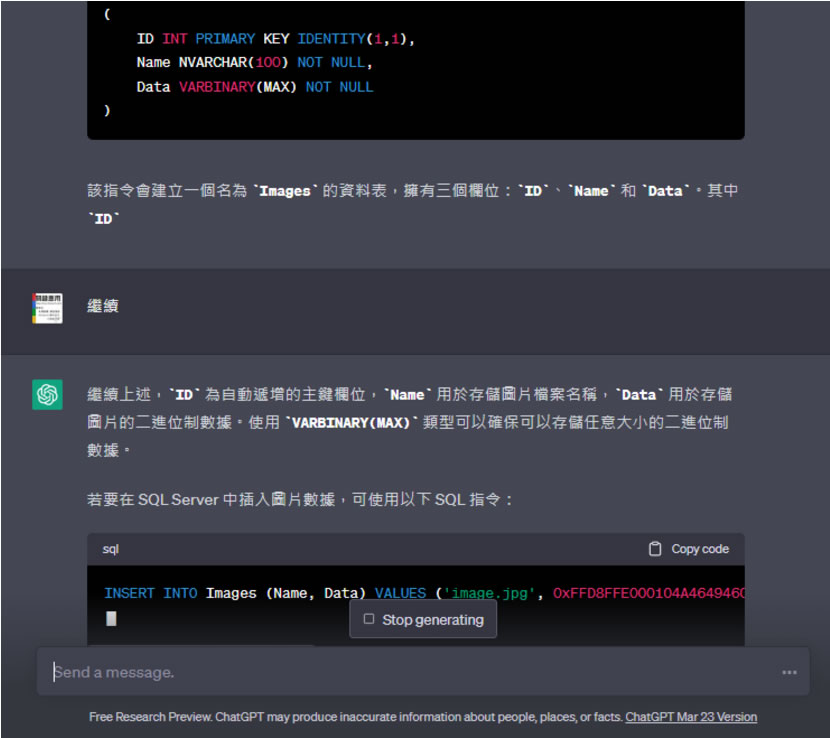830x738 pixels.
Task: Click the inline `Images` code in top paragraph
Action: (x=284, y=191)
